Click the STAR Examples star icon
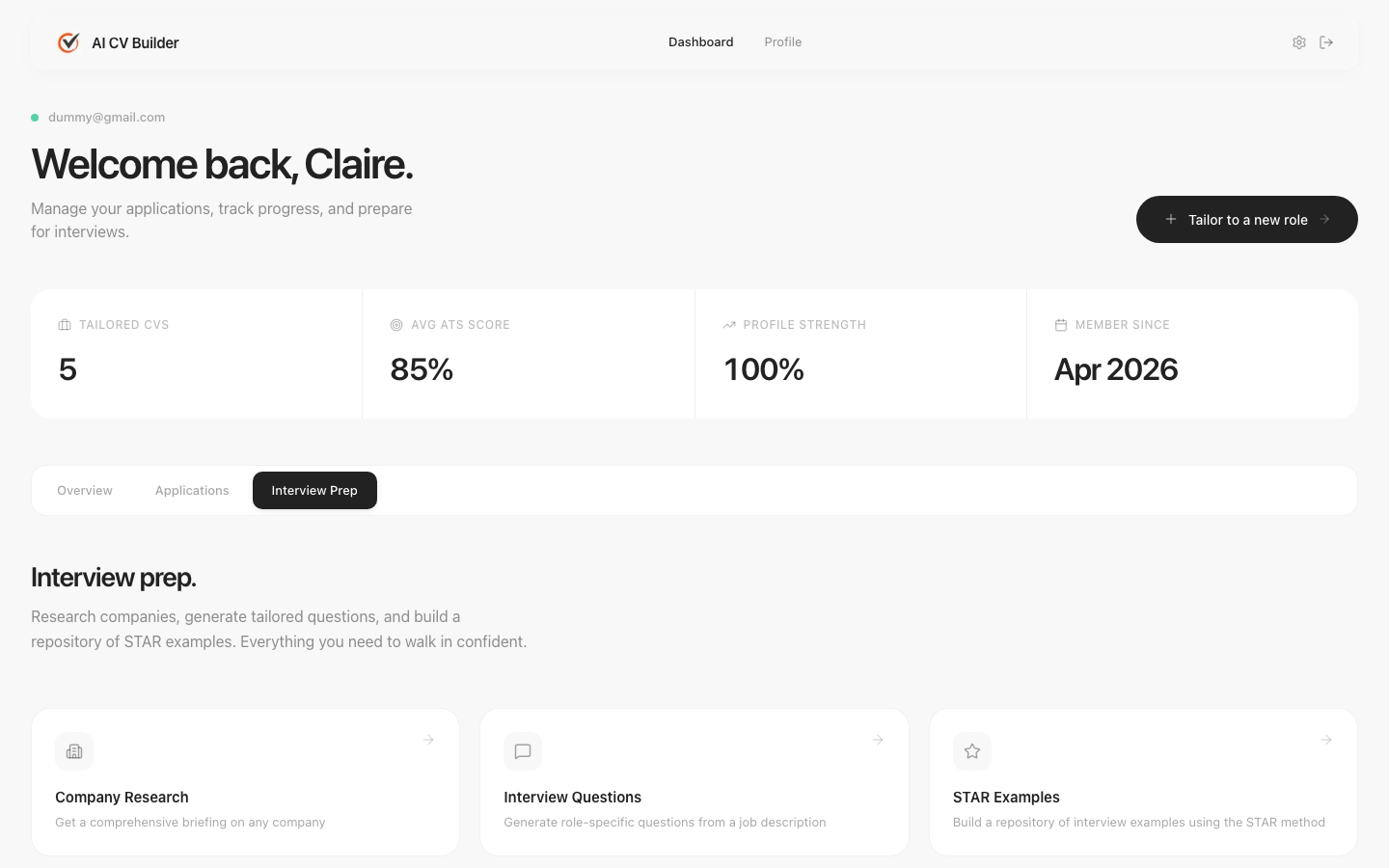The width and height of the screenshot is (1389, 868). click(x=972, y=751)
